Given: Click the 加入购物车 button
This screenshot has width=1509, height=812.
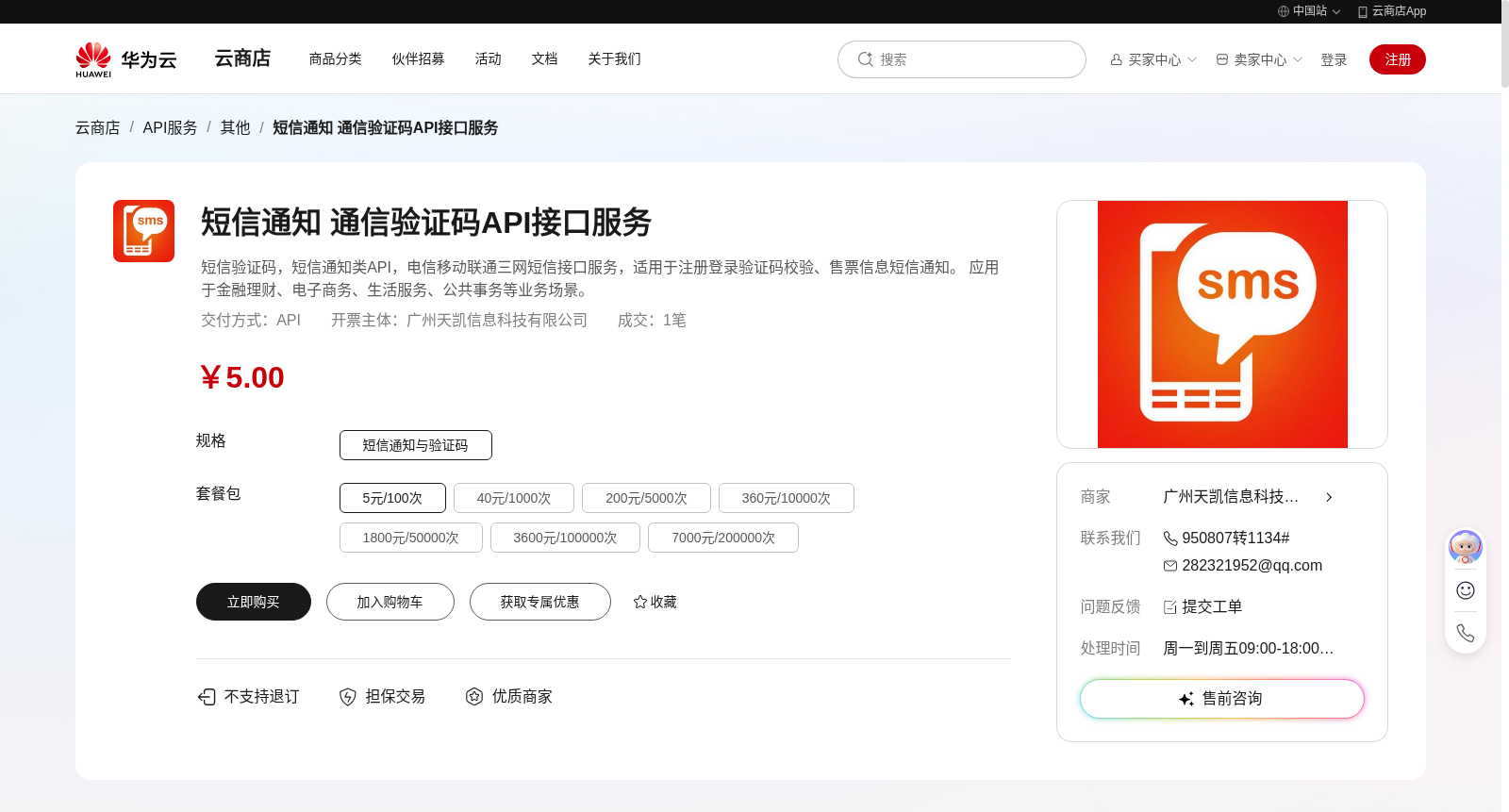Looking at the screenshot, I should (x=390, y=602).
